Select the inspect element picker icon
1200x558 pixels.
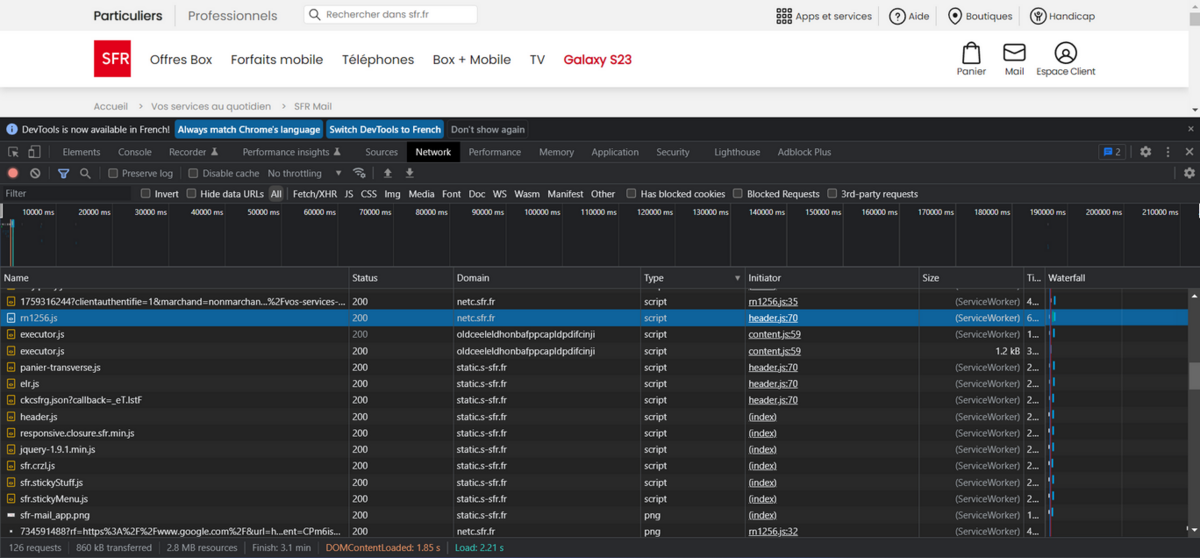[13, 152]
